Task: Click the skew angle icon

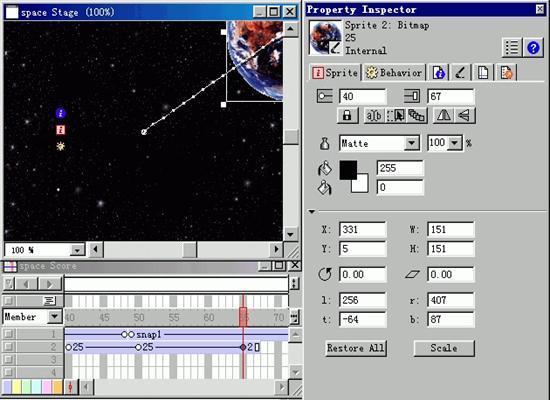Action: 412,274
